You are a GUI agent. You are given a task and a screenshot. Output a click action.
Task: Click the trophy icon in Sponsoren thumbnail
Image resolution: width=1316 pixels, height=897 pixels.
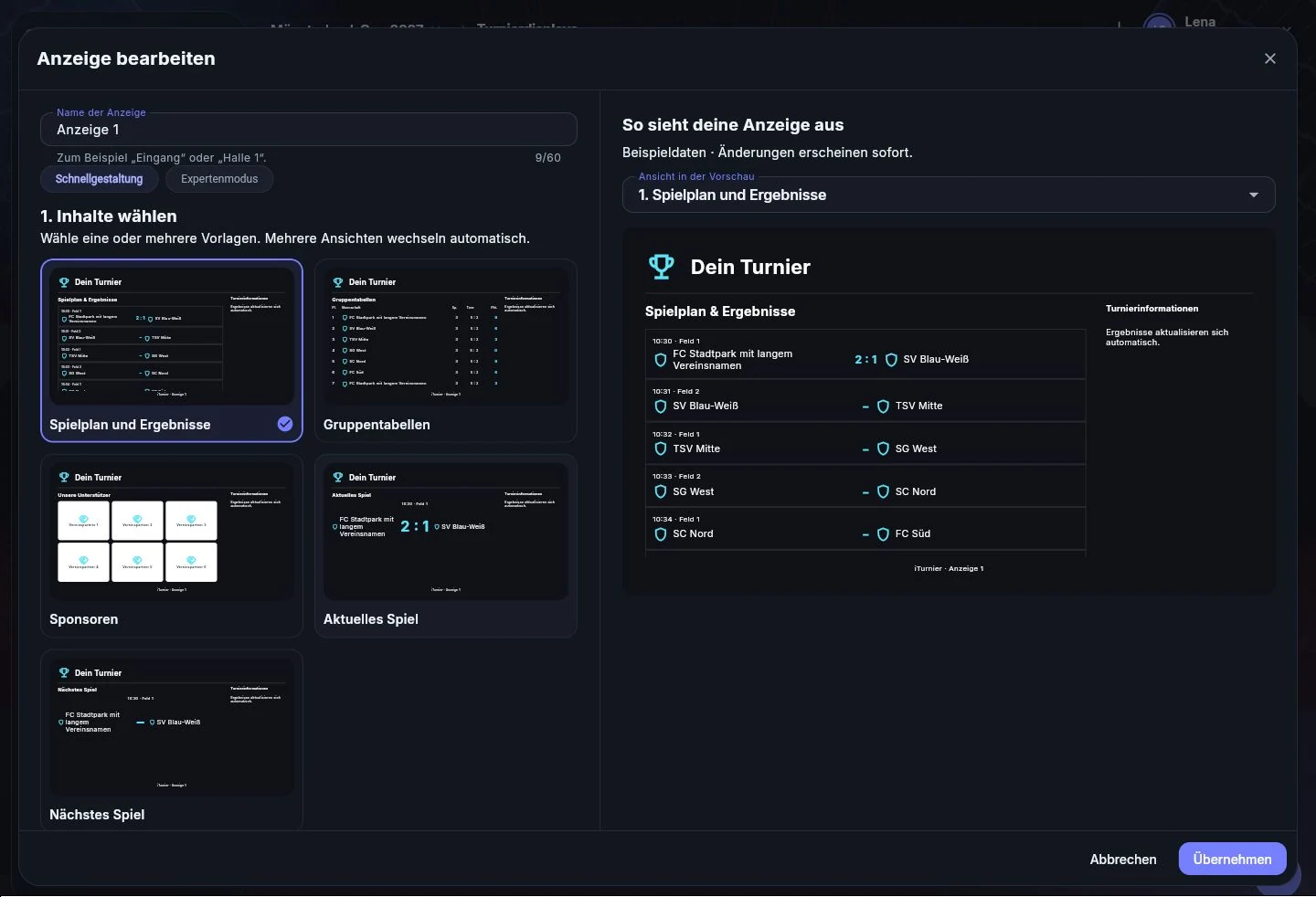click(x=64, y=478)
